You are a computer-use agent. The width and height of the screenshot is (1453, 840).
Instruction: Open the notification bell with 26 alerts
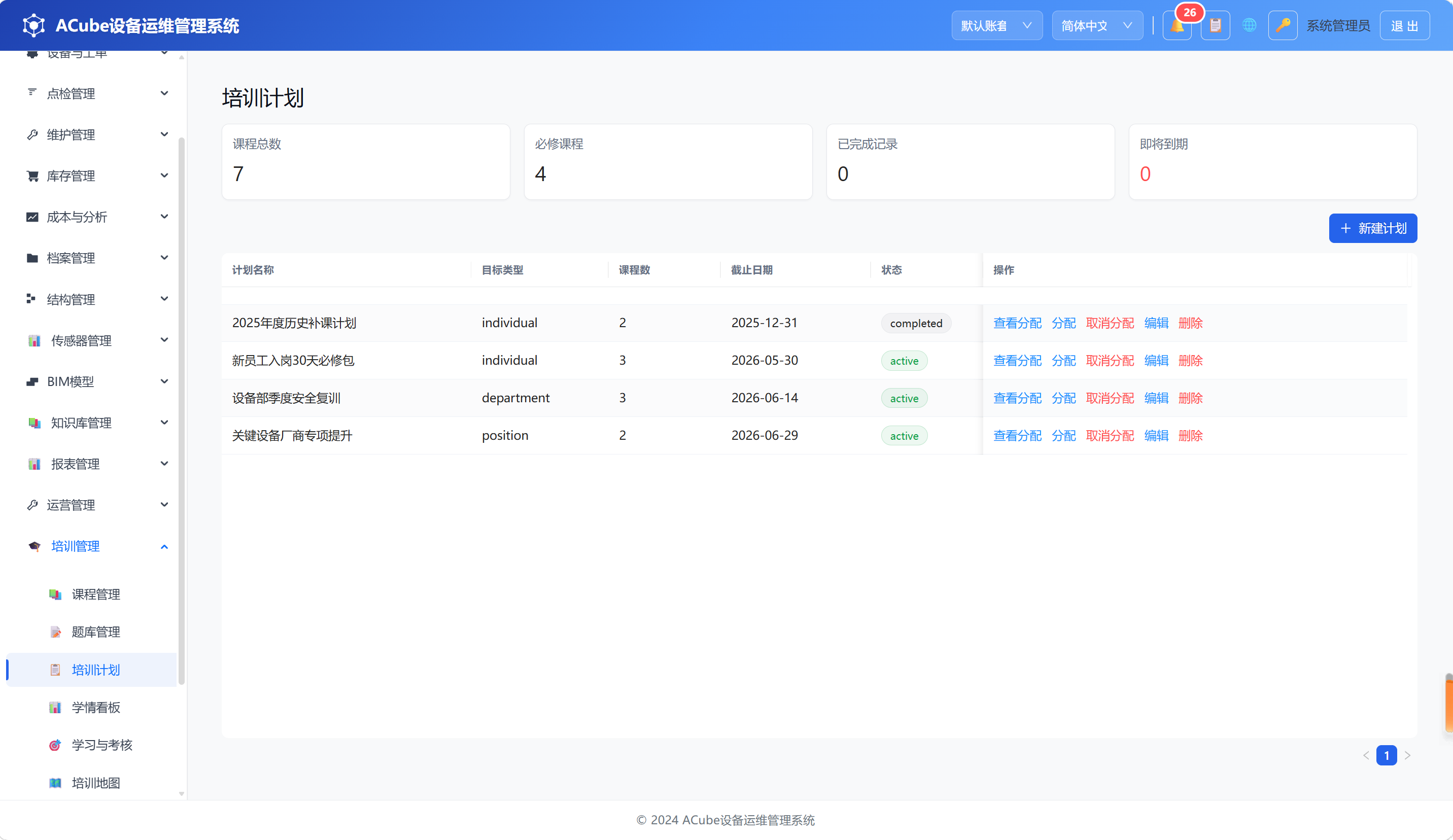[x=1177, y=25]
